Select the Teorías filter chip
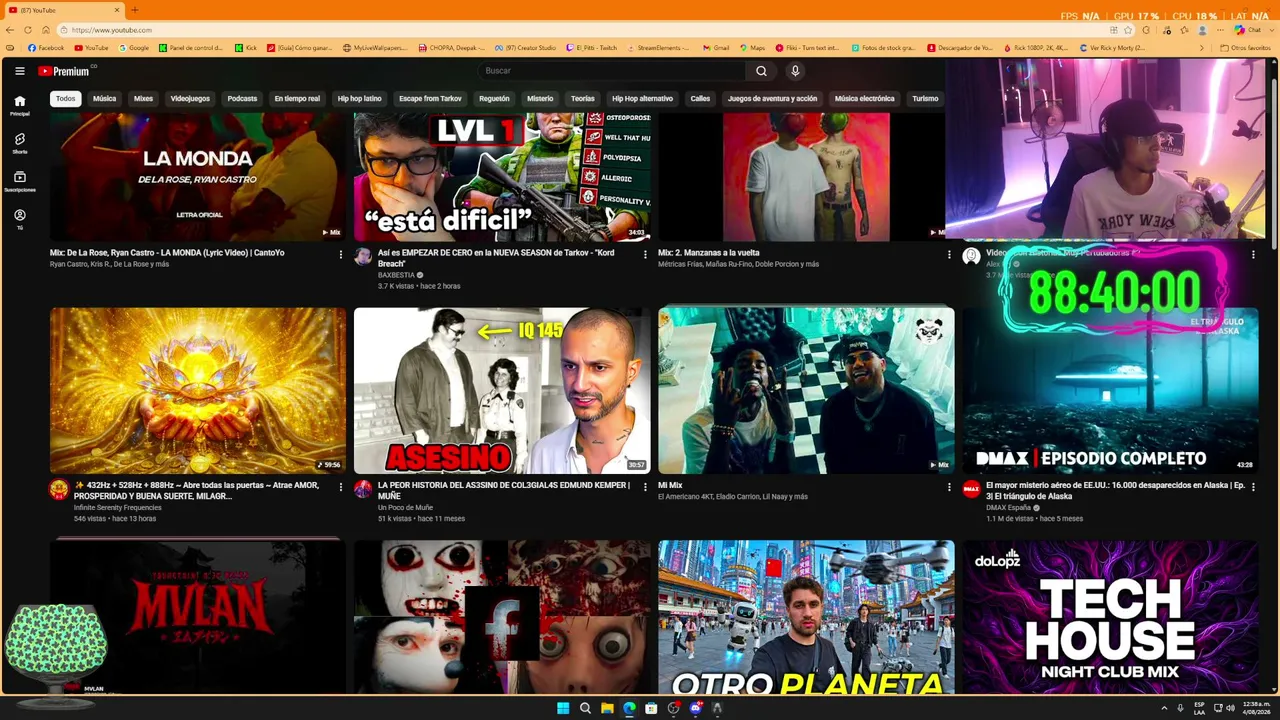 (582, 99)
